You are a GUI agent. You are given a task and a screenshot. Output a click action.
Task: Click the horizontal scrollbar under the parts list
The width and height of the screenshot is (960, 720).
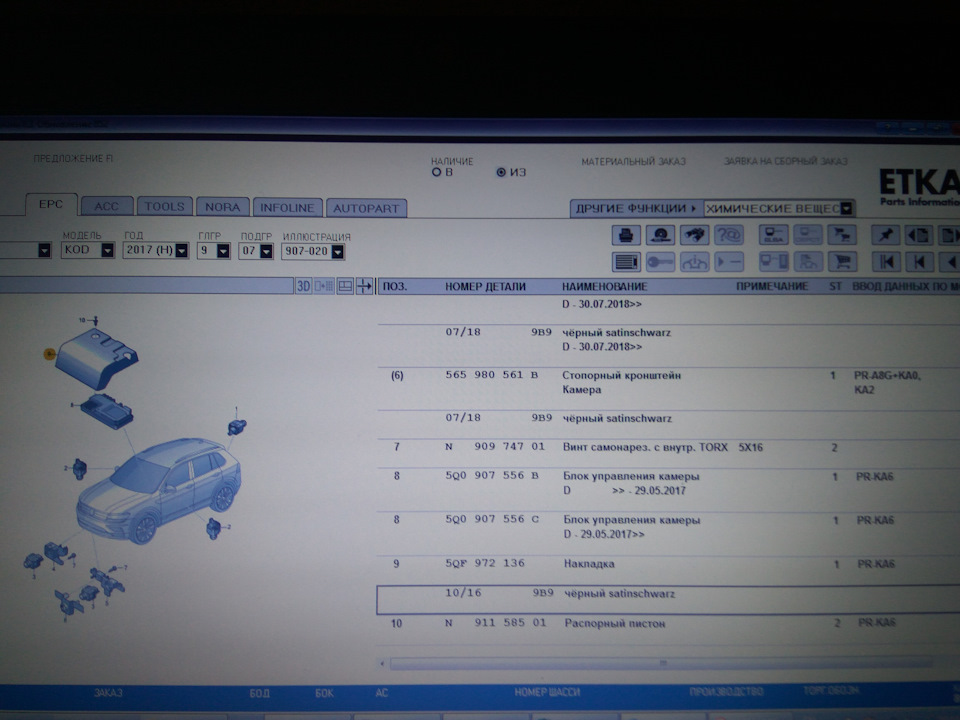[661, 663]
